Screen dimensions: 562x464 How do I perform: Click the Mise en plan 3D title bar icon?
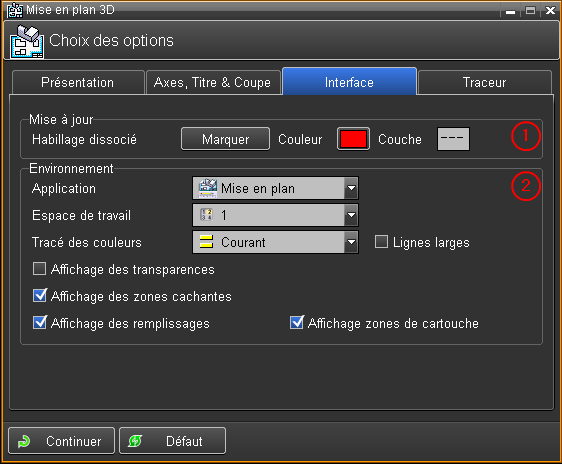point(15,10)
